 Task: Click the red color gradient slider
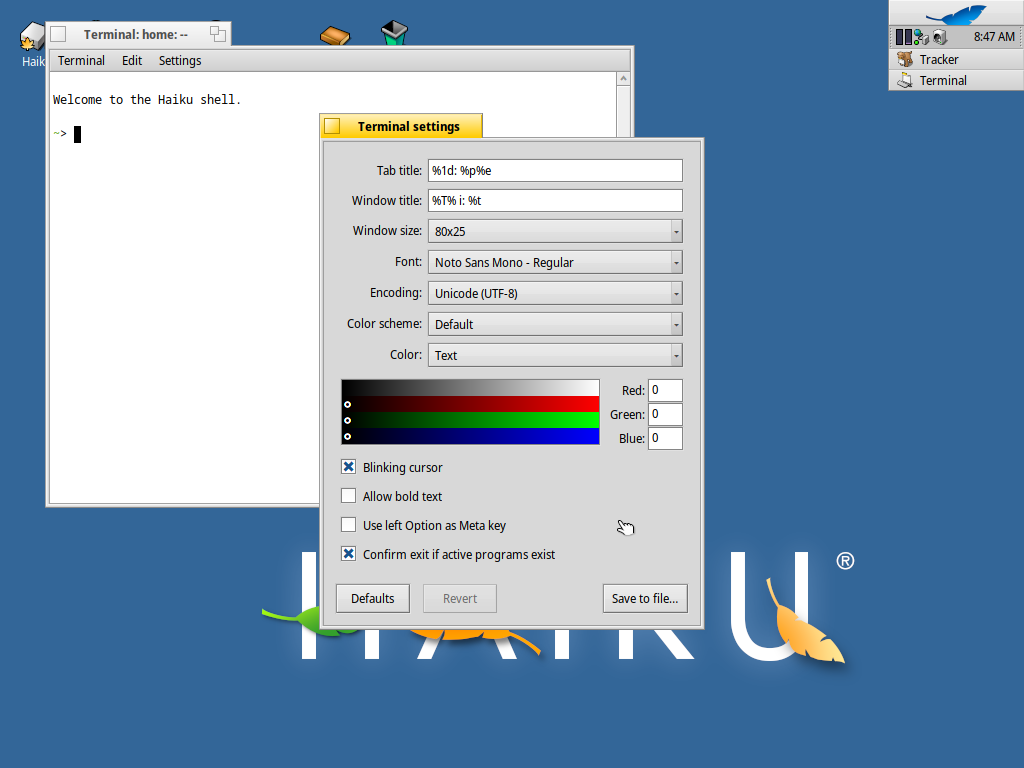[470, 404]
